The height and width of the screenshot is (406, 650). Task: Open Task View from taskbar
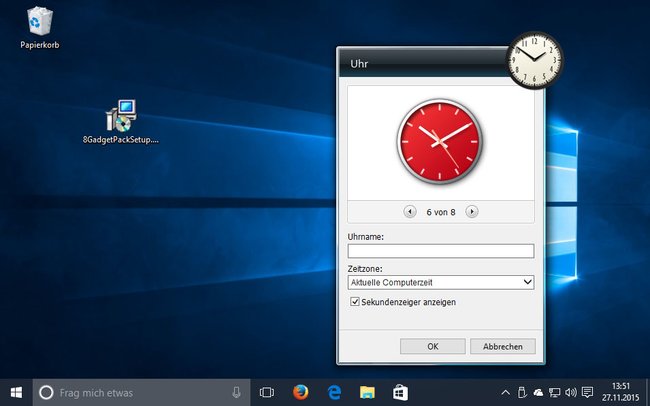point(267,392)
